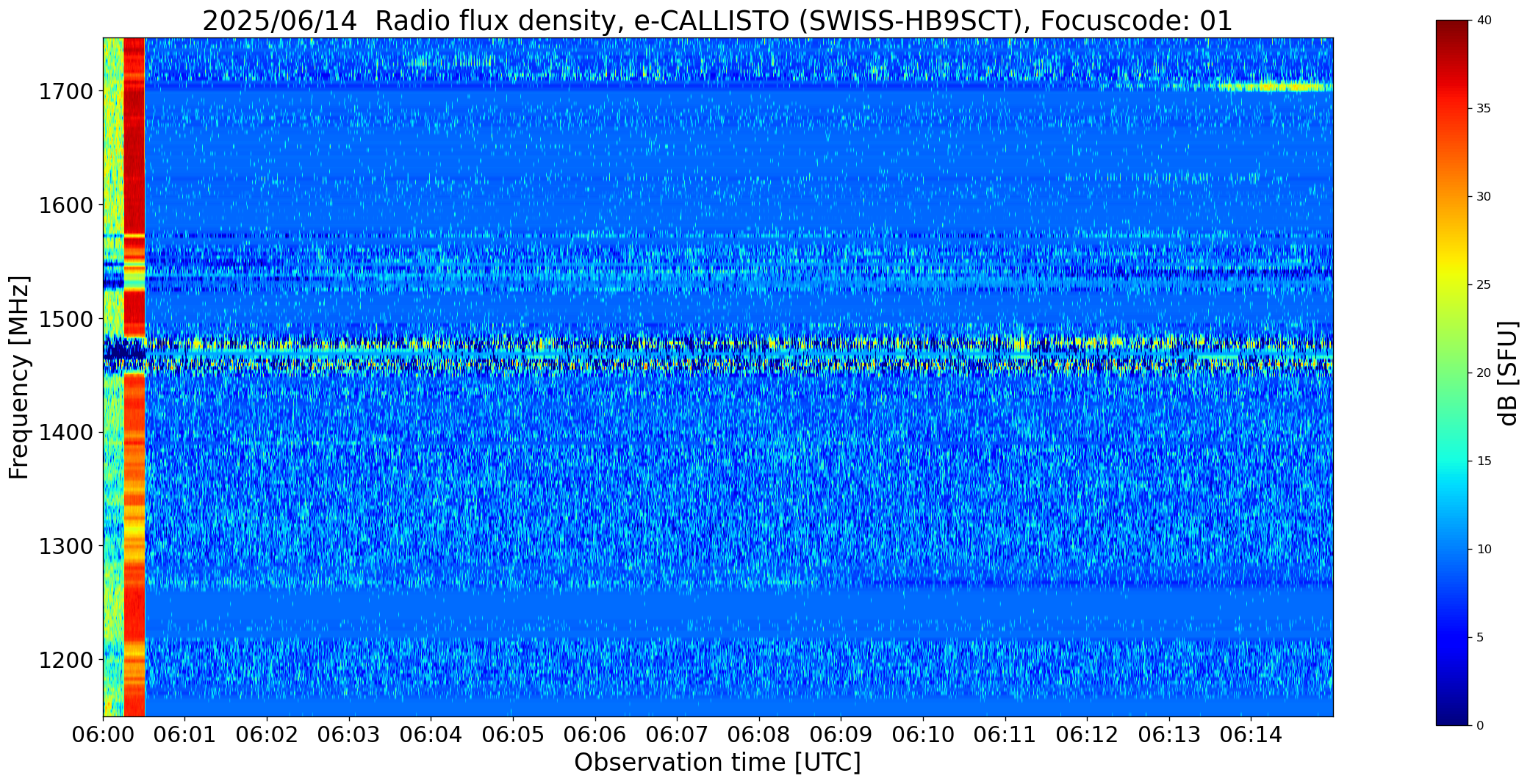1530x784 pixels.
Task: Click the colorbar 10 tick label
Action: (x=1484, y=550)
